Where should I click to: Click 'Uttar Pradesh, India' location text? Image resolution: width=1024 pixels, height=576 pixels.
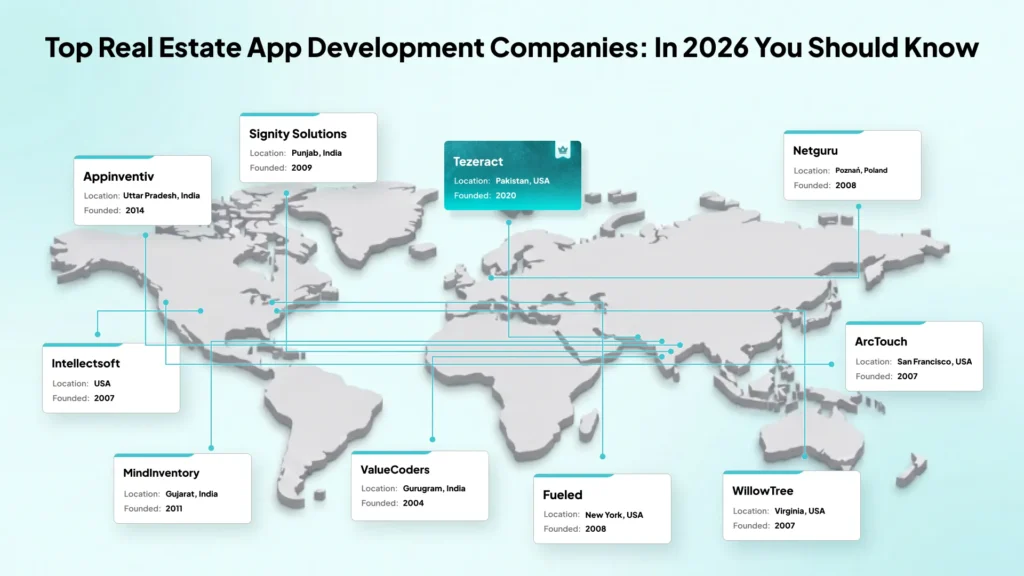161,195
